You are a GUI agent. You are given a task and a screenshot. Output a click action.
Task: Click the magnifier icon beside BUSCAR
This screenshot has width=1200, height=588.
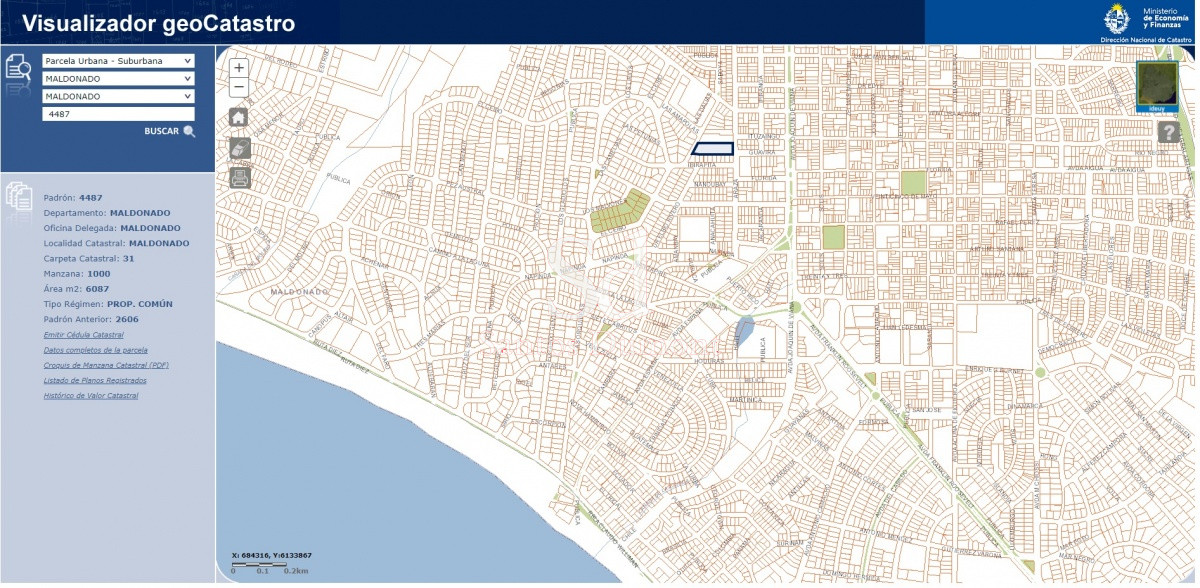(x=189, y=132)
